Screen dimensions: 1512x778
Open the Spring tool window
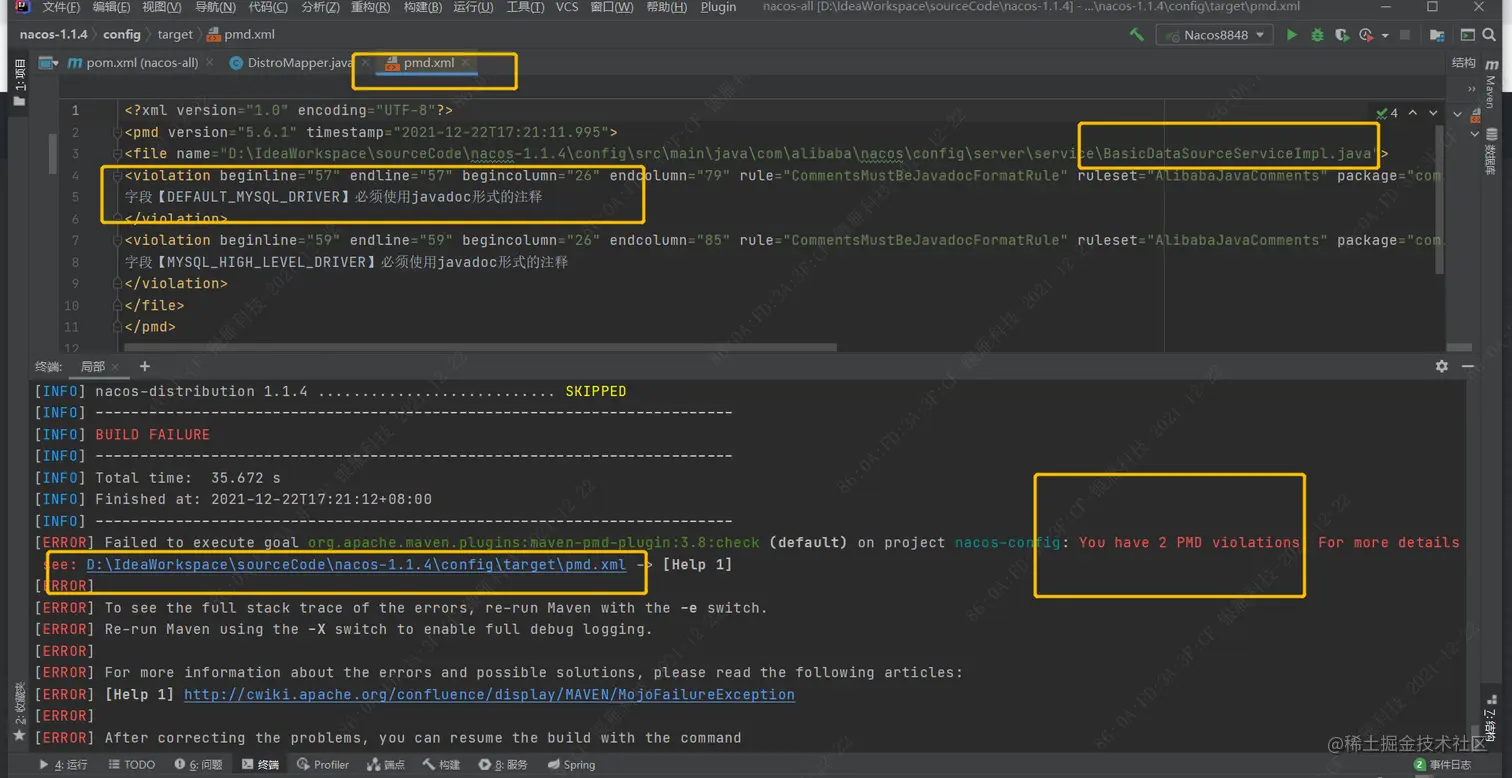[570, 765]
